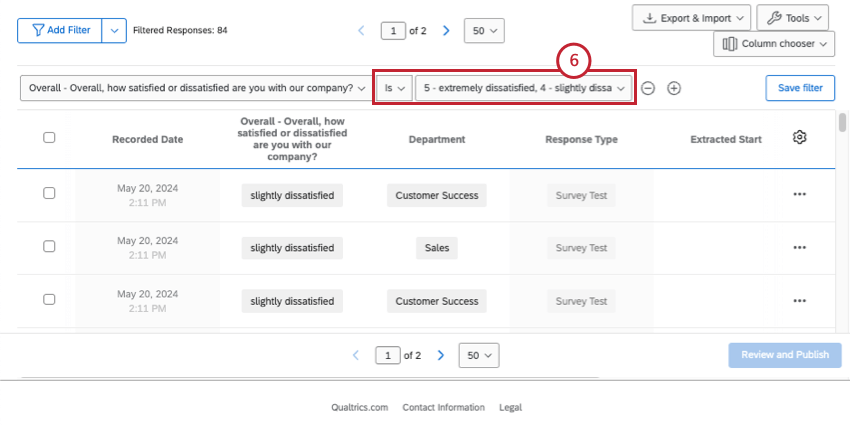
Task: Go to previous page using top arrow
Action: click(362, 31)
